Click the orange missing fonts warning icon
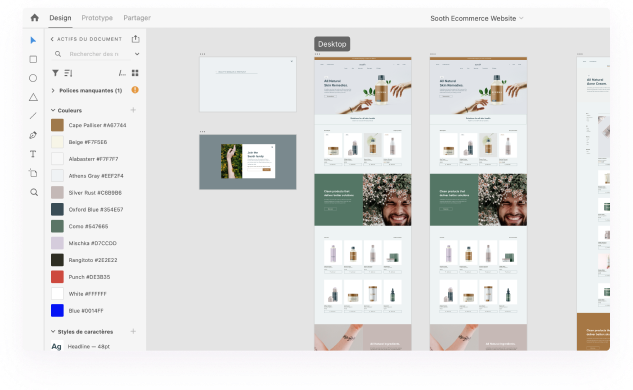 pos(135,90)
